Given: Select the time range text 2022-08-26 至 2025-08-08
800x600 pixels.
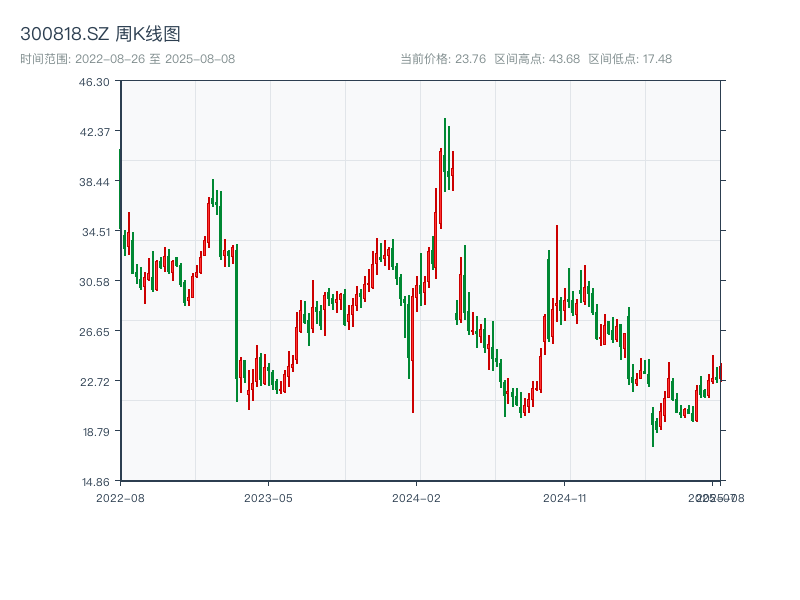Looking at the screenshot, I should 155,59.
